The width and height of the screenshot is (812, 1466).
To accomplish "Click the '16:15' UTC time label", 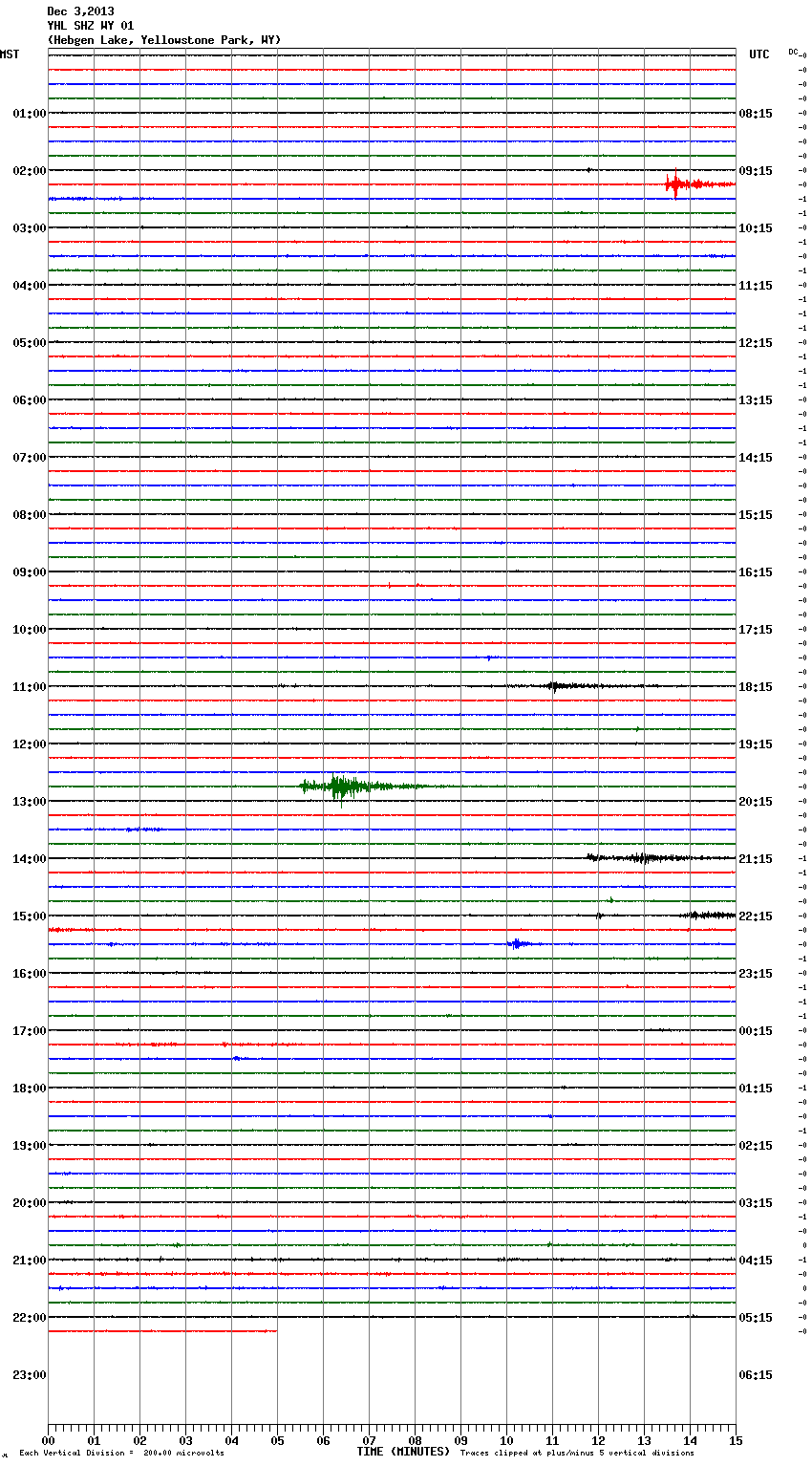I will tap(756, 572).
